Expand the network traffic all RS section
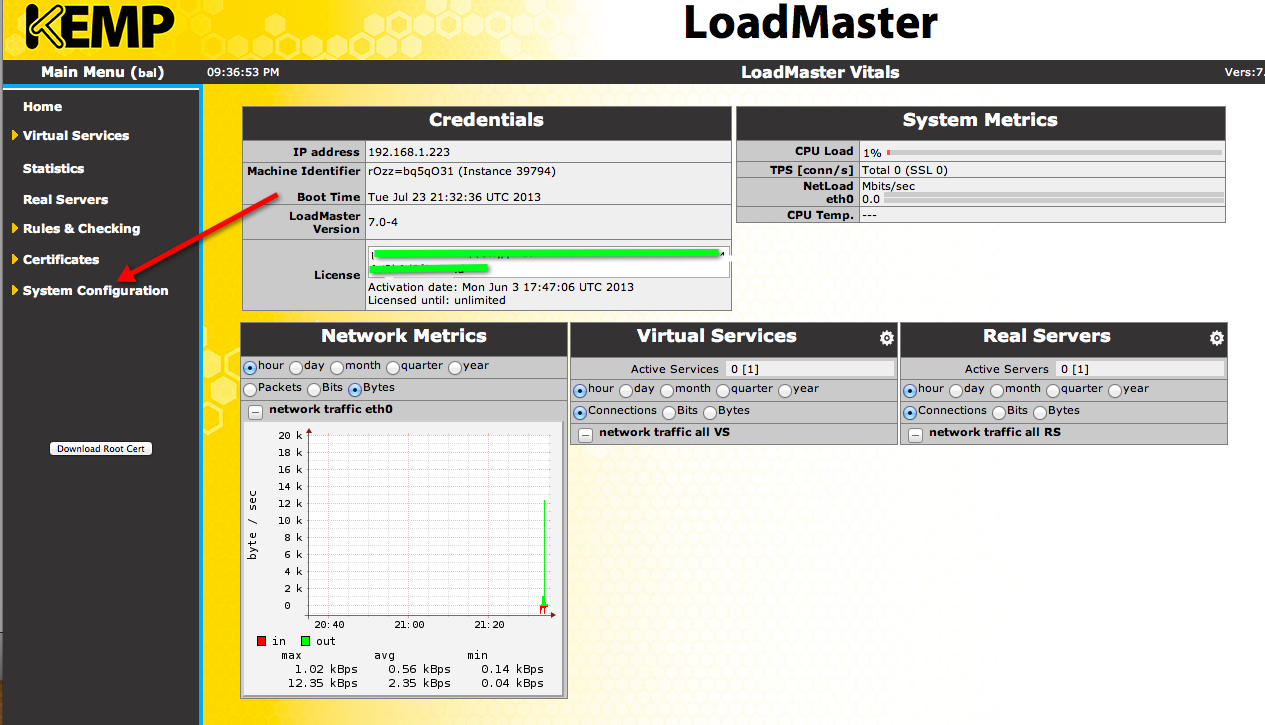 point(916,434)
